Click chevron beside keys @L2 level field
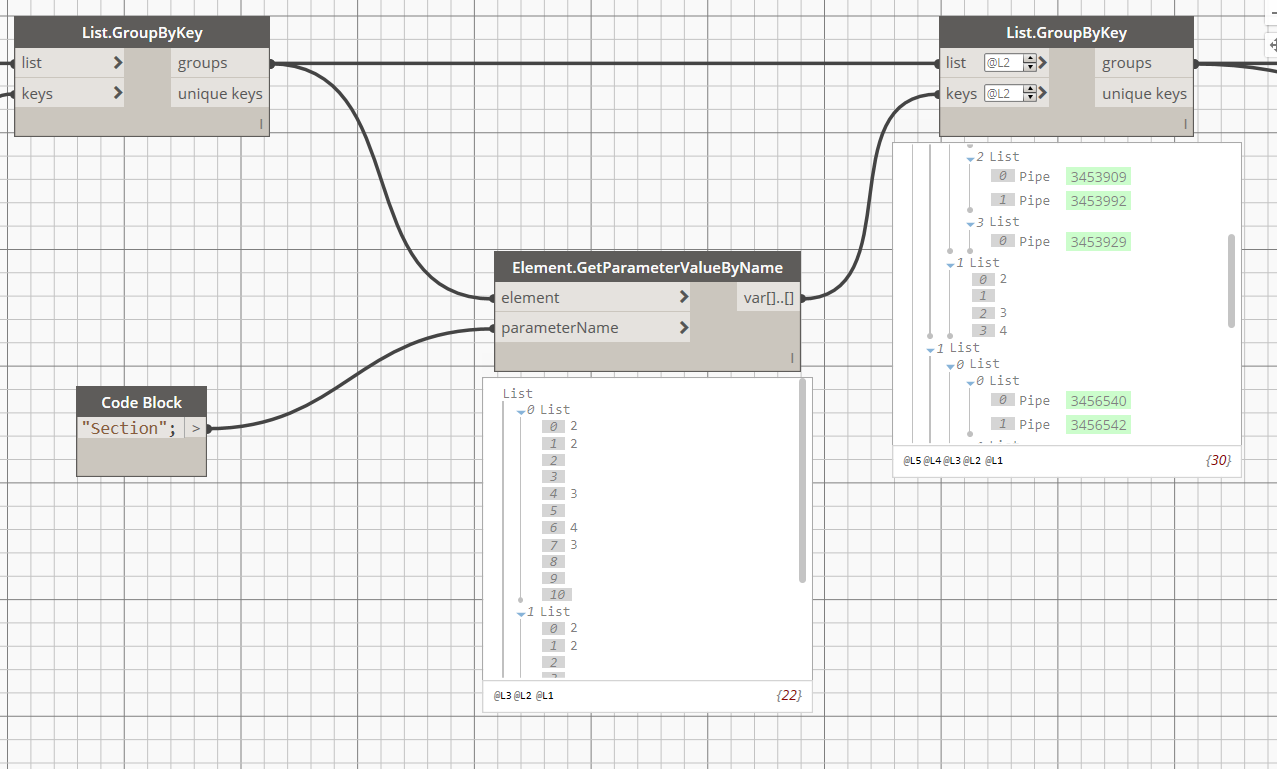The width and height of the screenshot is (1277, 769). [x=1042, y=94]
